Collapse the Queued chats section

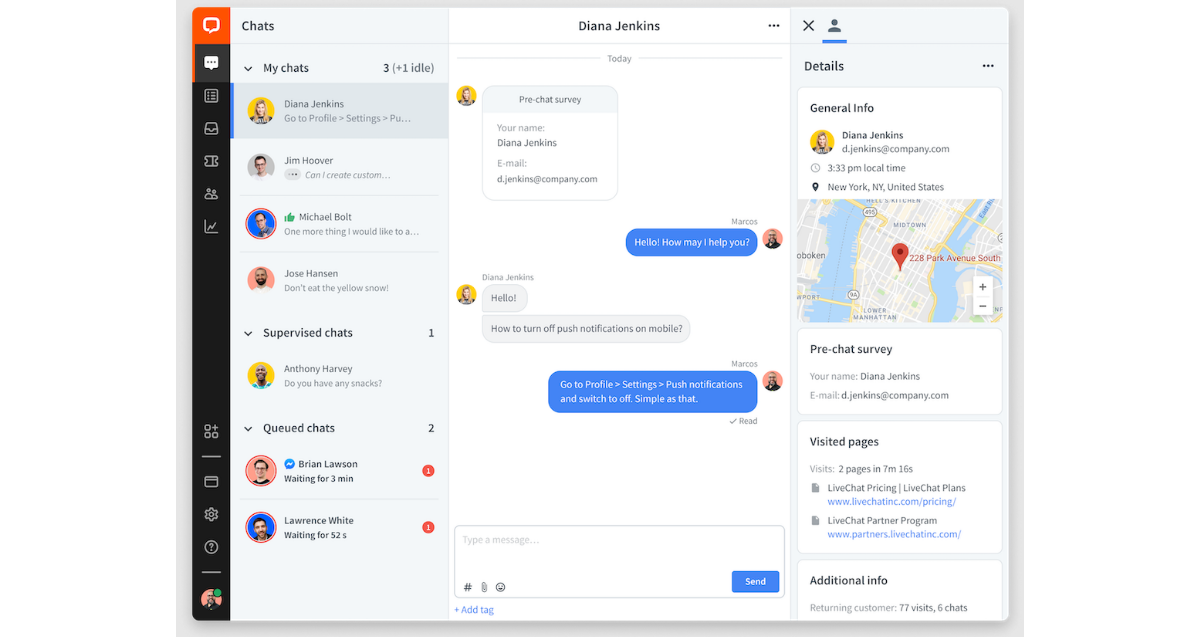pyautogui.click(x=248, y=429)
